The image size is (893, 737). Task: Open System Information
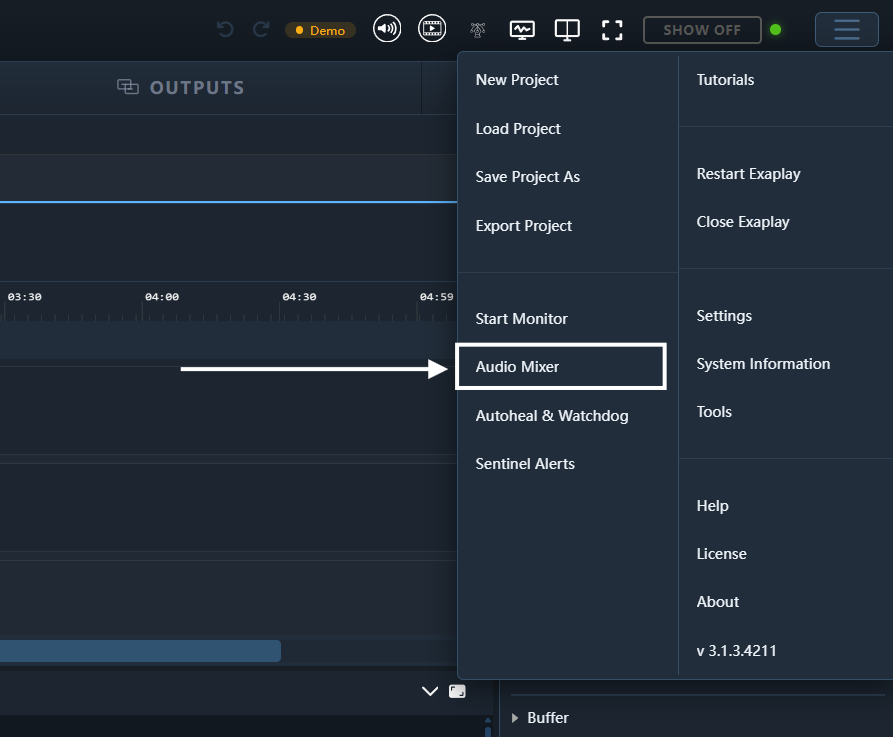click(763, 364)
